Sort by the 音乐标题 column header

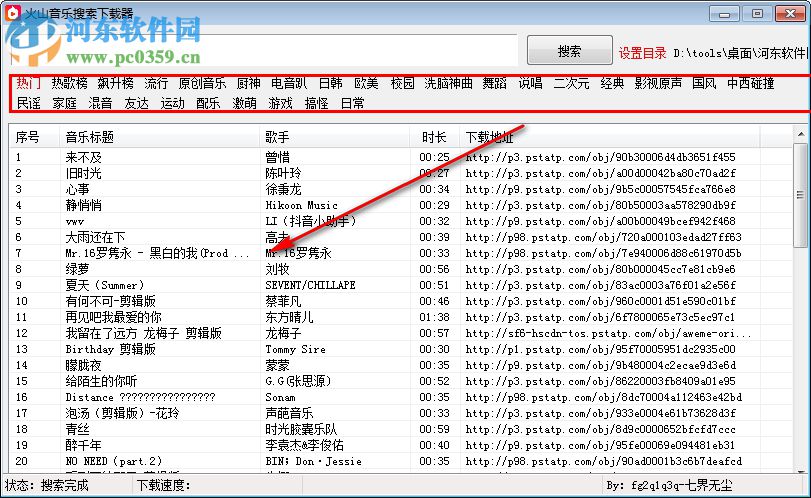pos(159,137)
